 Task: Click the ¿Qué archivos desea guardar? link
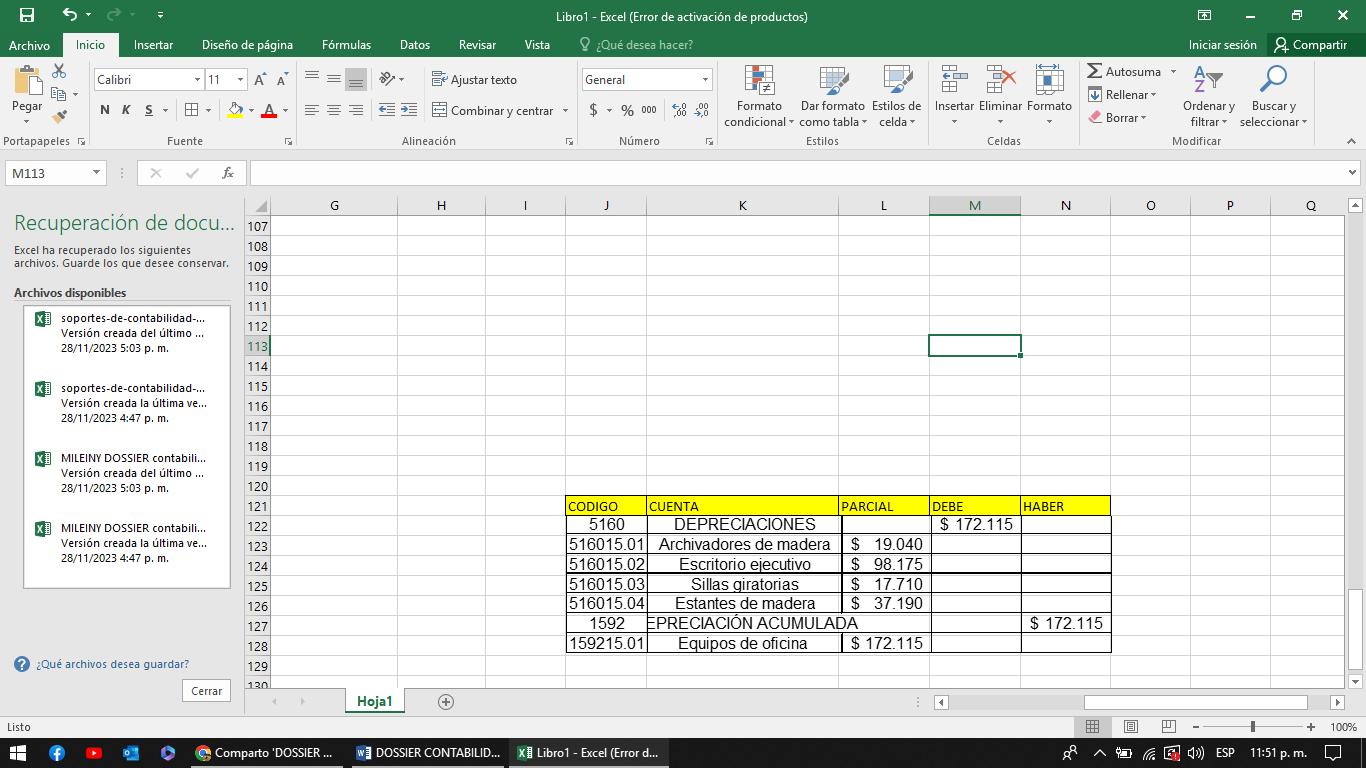pos(112,664)
